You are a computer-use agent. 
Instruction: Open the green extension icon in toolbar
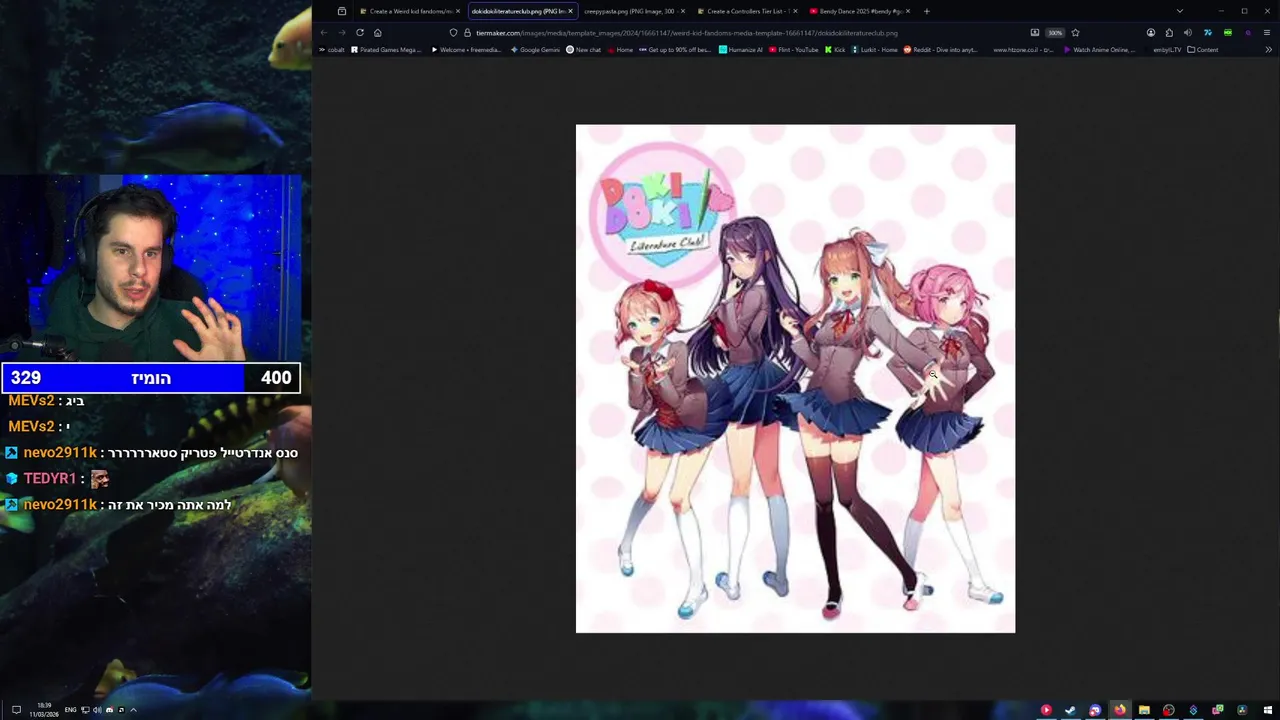point(1228,32)
